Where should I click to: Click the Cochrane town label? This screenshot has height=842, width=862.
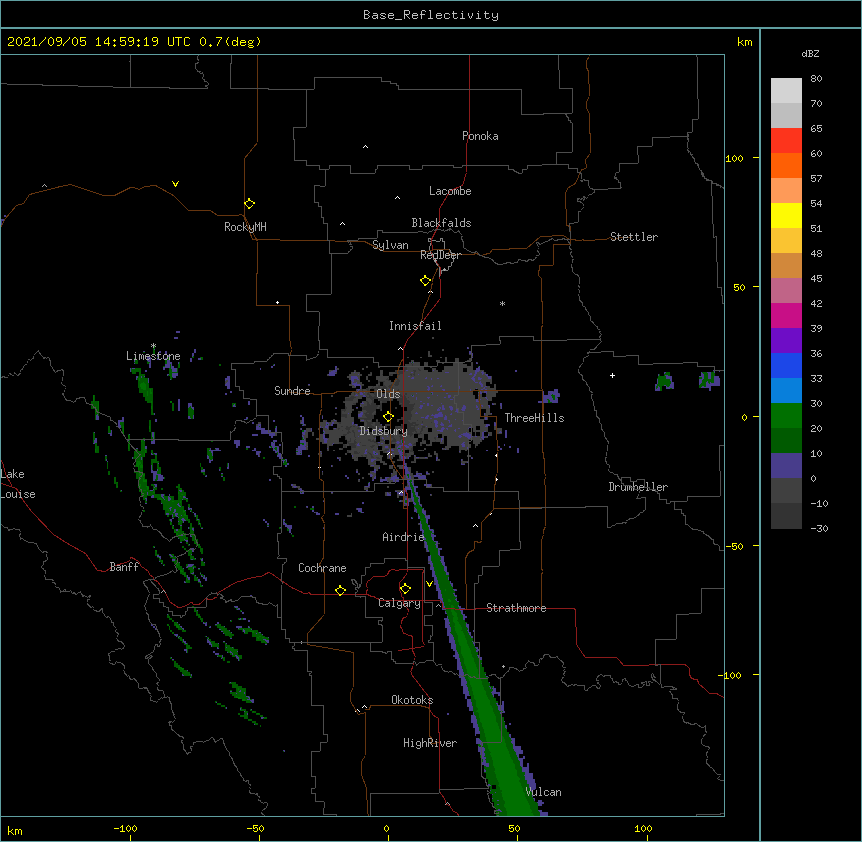point(322,568)
